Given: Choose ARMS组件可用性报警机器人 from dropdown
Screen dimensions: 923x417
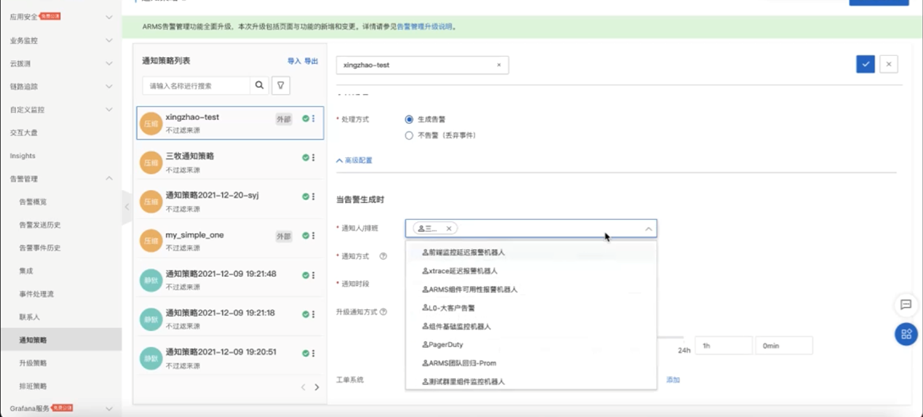Looking at the screenshot, I should pyautogui.click(x=531, y=290).
